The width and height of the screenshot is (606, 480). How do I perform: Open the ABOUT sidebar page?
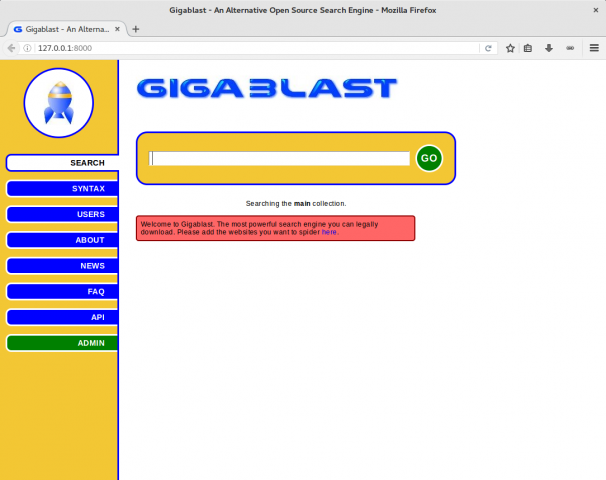tap(63, 240)
